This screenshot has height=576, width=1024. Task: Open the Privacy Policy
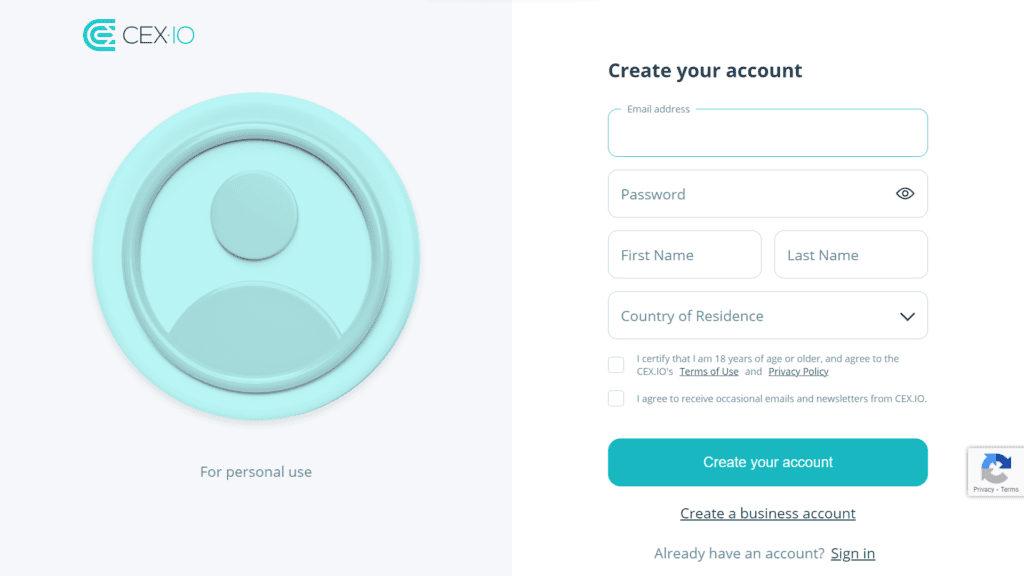pyautogui.click(x=798, y=371)
